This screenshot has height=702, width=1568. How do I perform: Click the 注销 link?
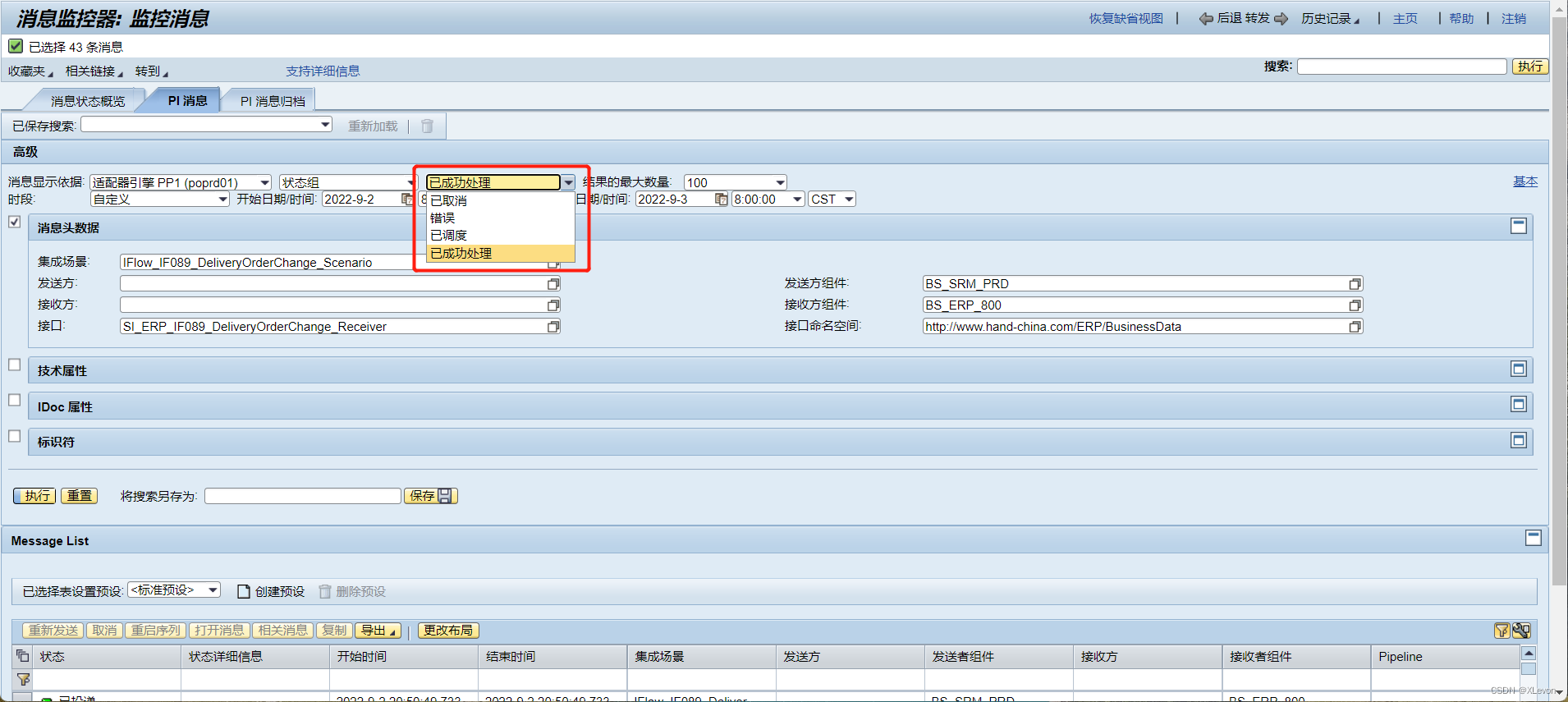point(1514,18)
